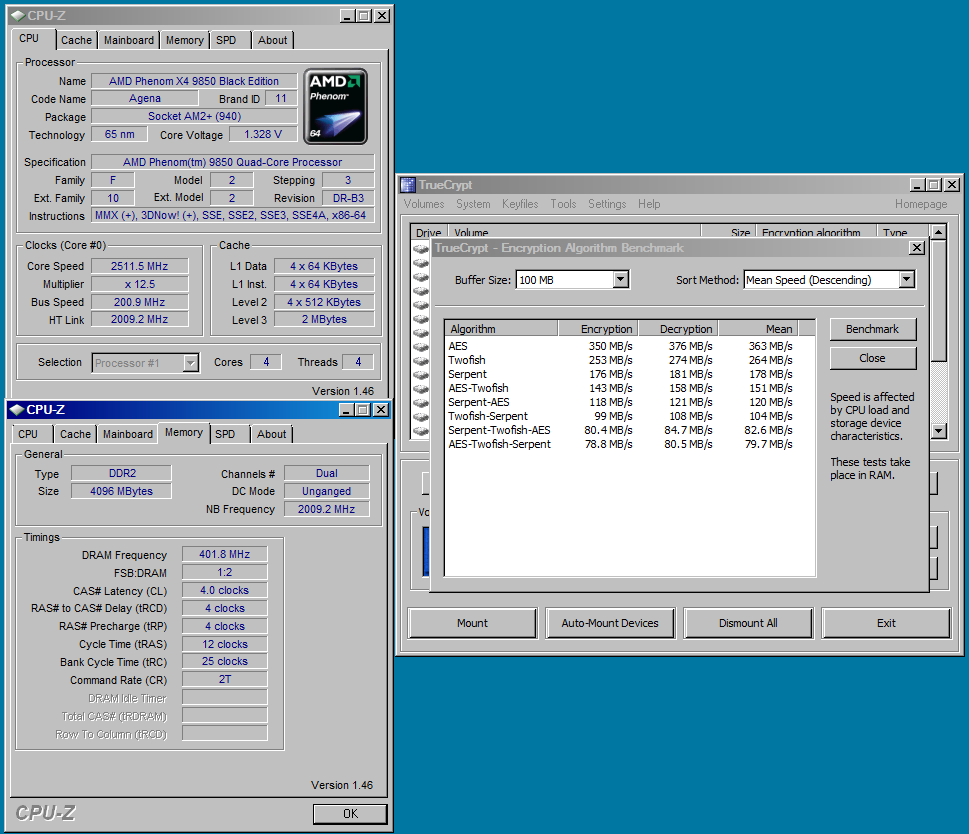The width and height of the screenshot is (969, 834).
Task: Click the memory Size value 4096 MBytes
Action: click(x=121, y=491)
